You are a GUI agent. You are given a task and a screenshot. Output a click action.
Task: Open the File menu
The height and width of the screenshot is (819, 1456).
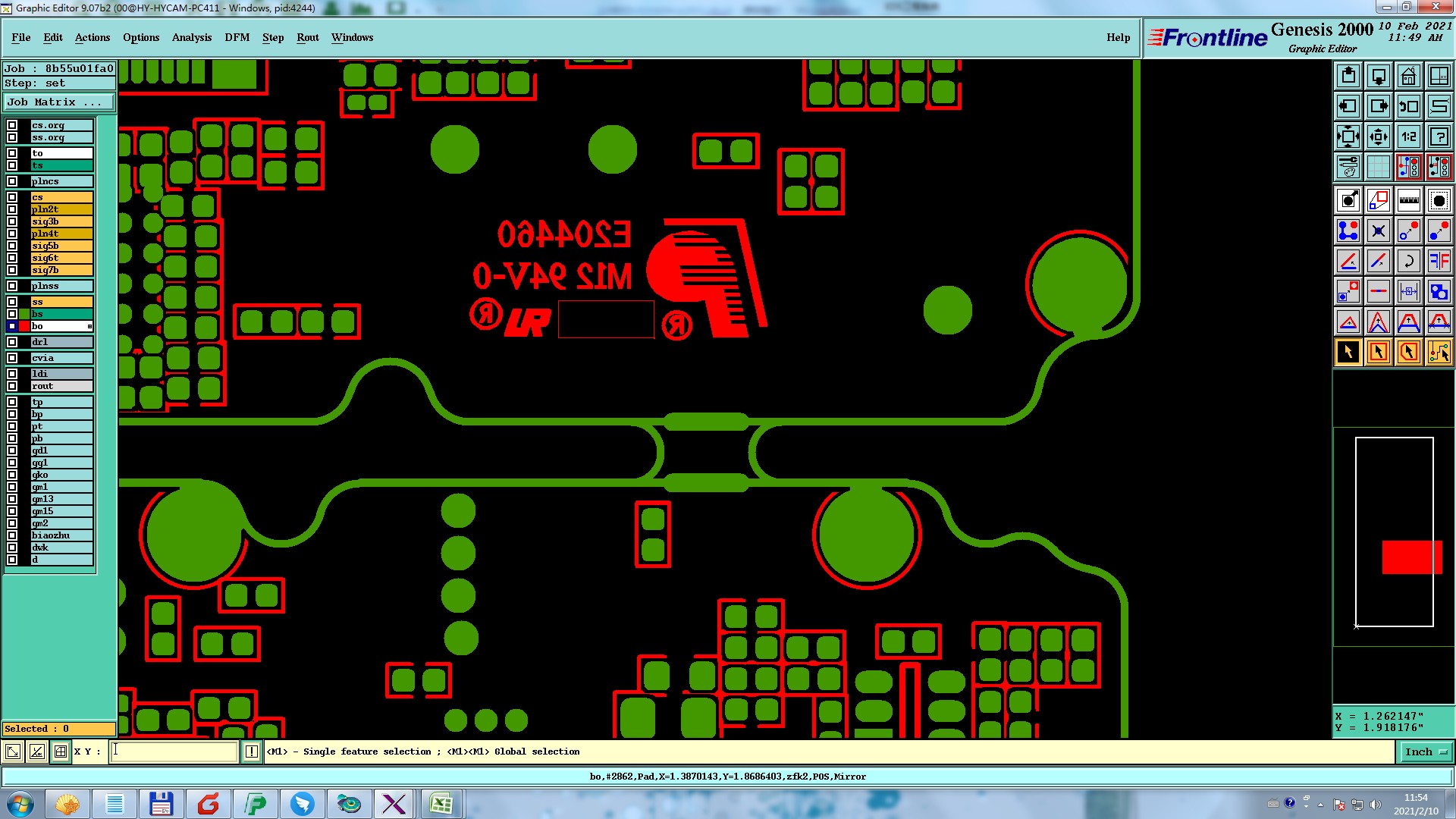point(21,37)
